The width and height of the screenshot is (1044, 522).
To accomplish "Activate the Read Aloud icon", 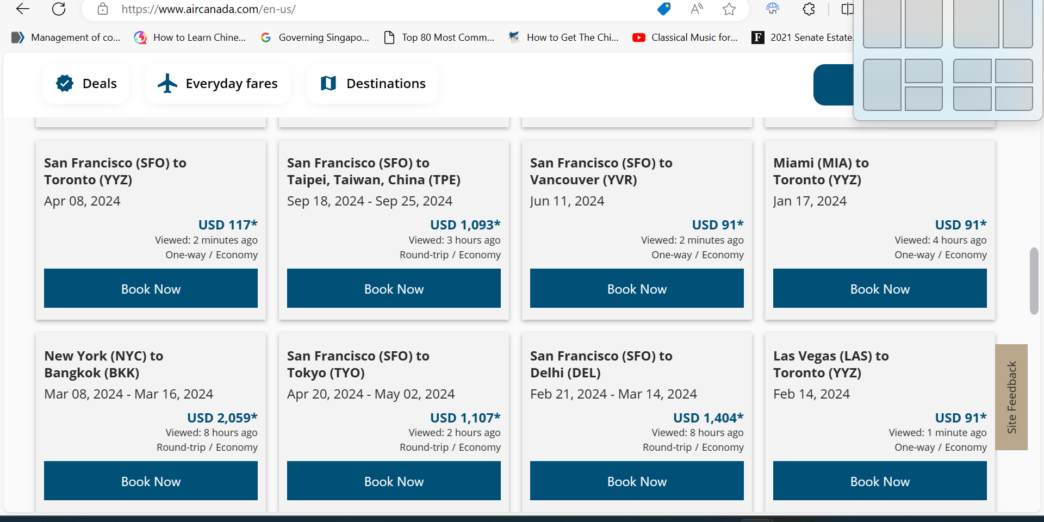I will coord(696,9).
